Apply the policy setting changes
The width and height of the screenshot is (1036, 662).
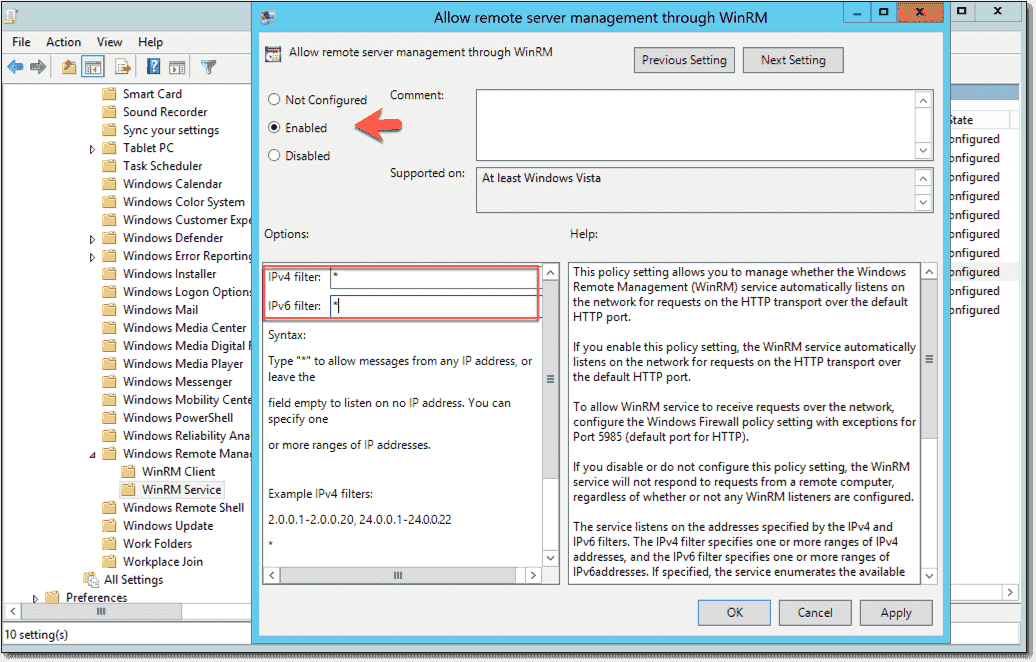click(895, 612)
